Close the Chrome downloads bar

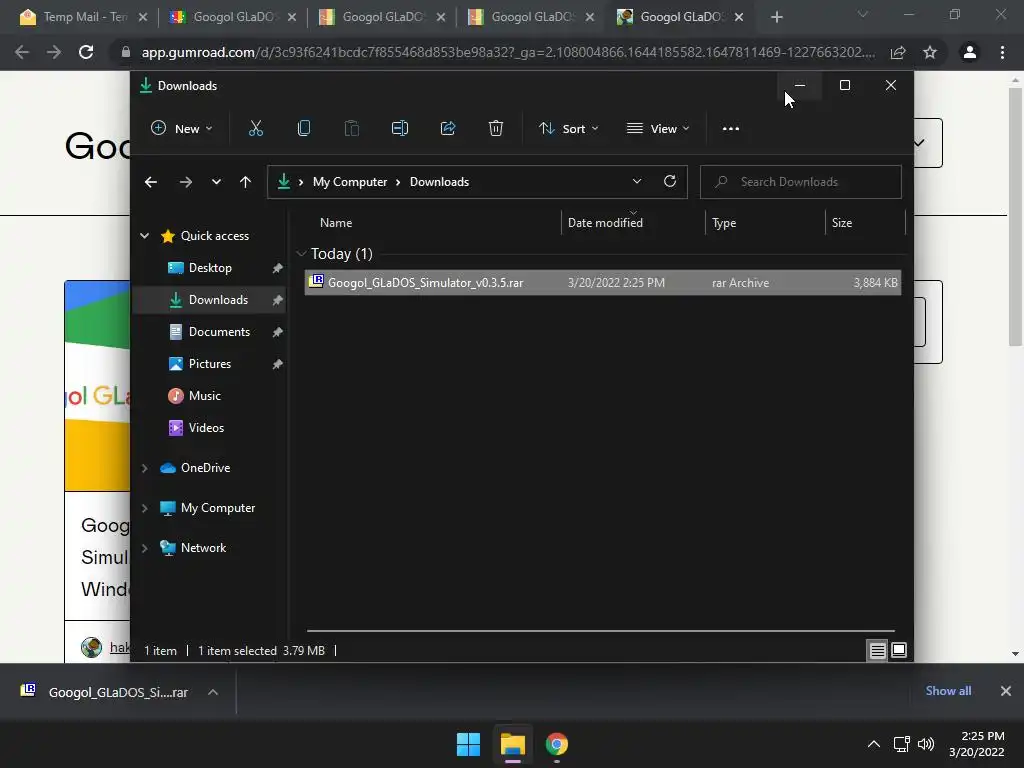1006,691
